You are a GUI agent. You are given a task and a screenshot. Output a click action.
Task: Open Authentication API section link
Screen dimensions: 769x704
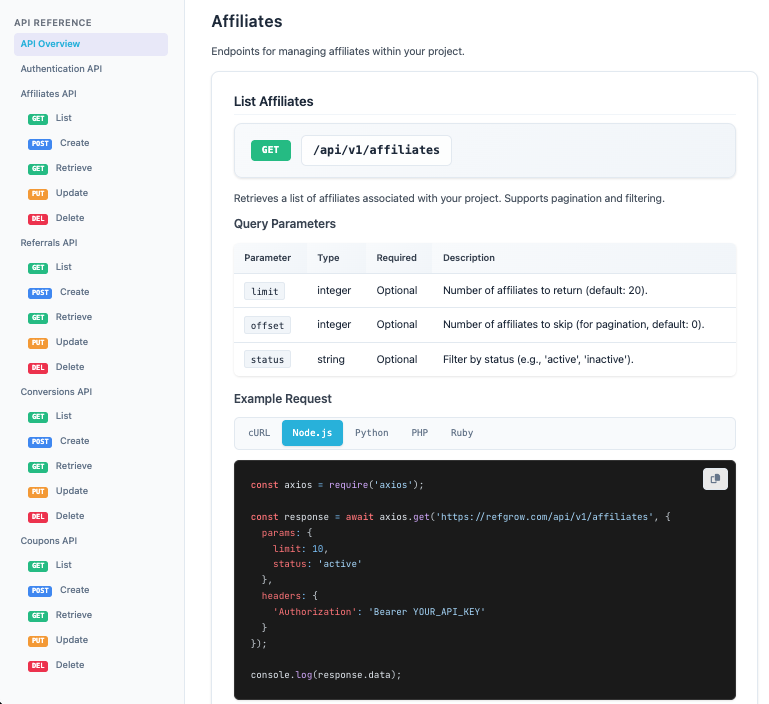pos(61,69)
